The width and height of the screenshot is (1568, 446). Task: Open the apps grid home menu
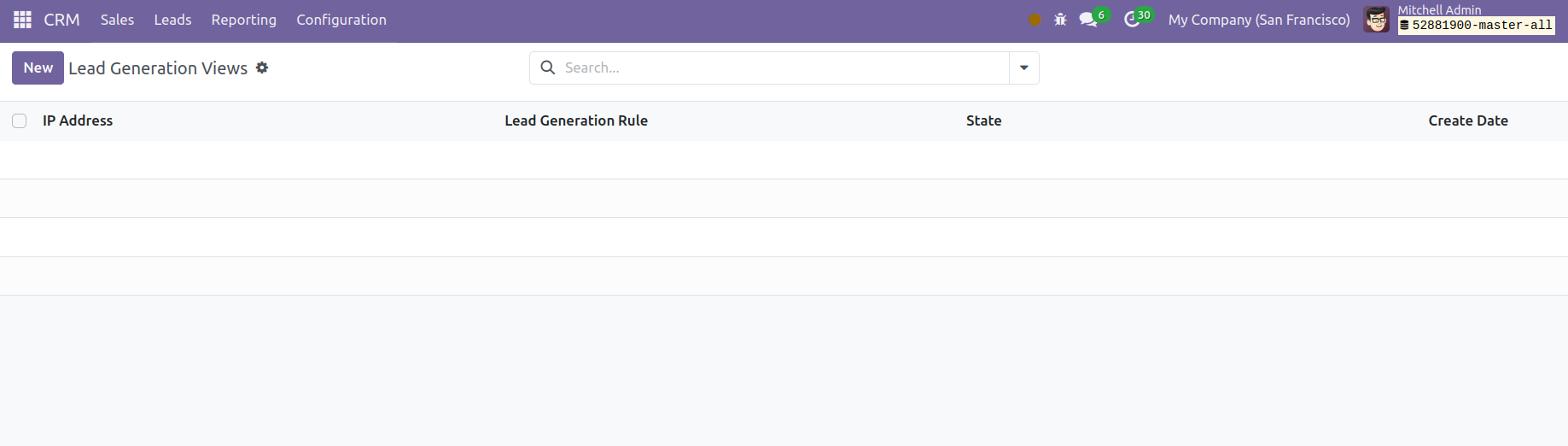22,20
